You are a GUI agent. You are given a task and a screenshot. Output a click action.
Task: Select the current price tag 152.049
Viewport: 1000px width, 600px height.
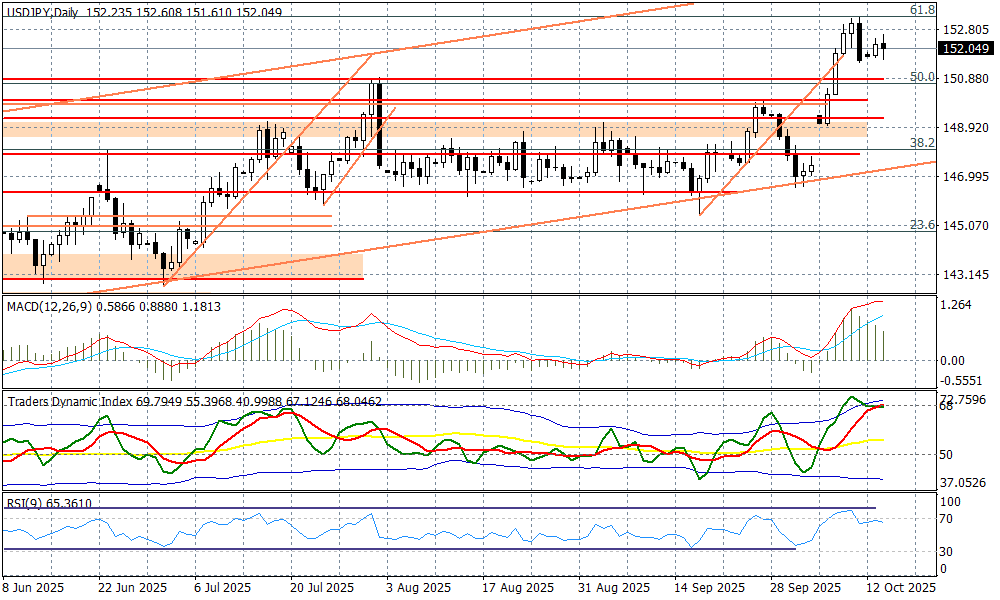[x=966, y=49]
